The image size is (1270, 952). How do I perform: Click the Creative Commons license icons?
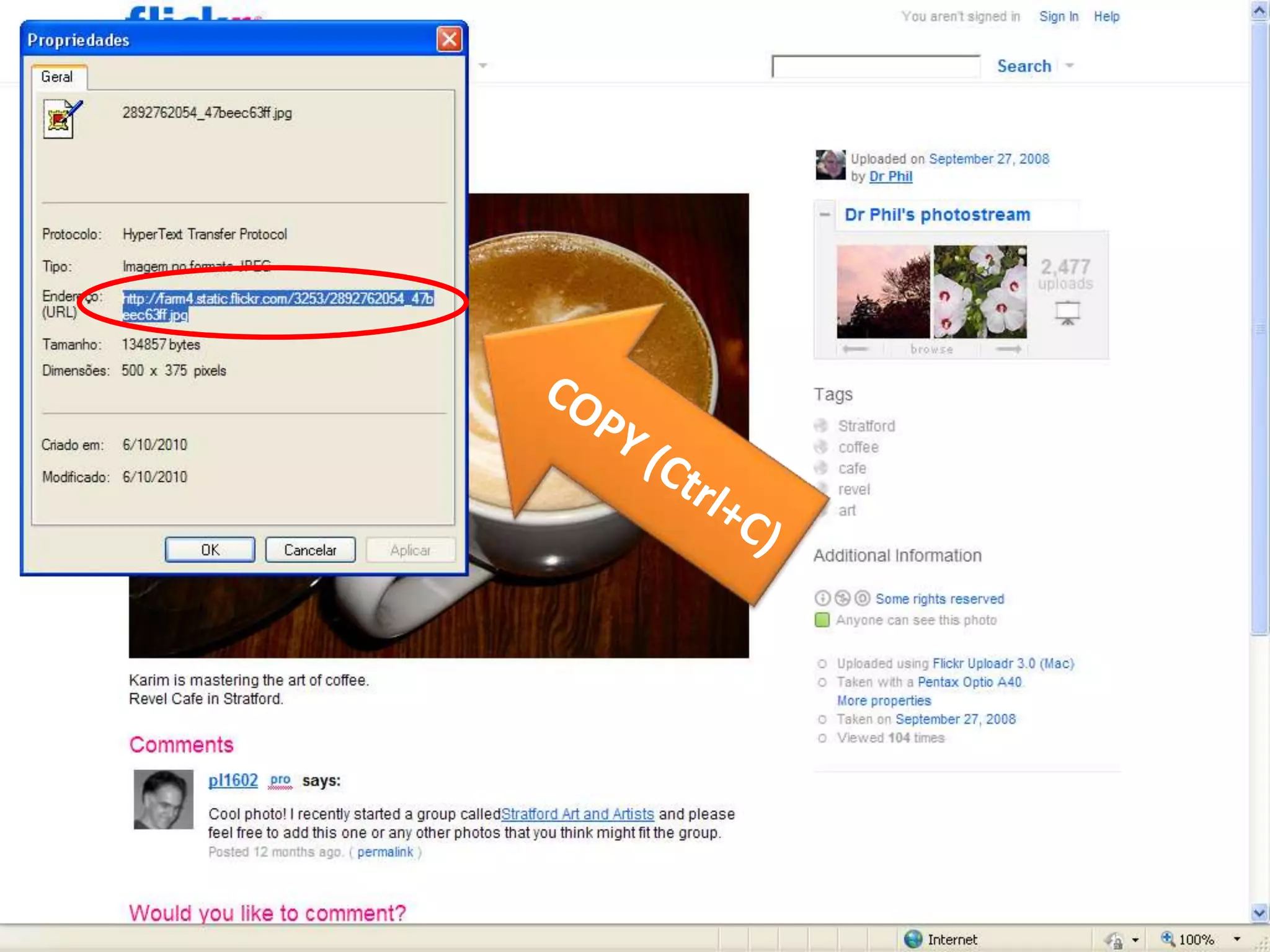click(842, 598)
